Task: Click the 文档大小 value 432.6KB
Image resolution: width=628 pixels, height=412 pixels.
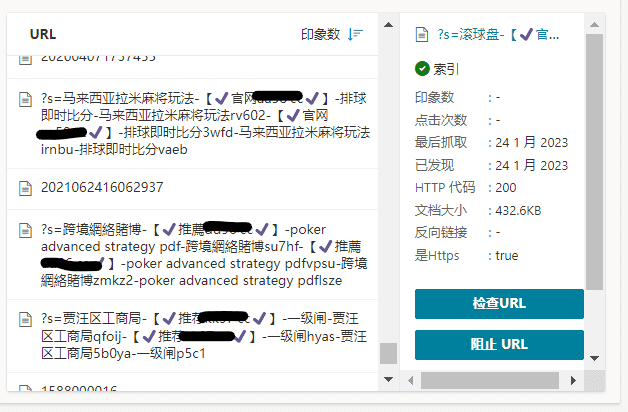Action: coord(518,211)
